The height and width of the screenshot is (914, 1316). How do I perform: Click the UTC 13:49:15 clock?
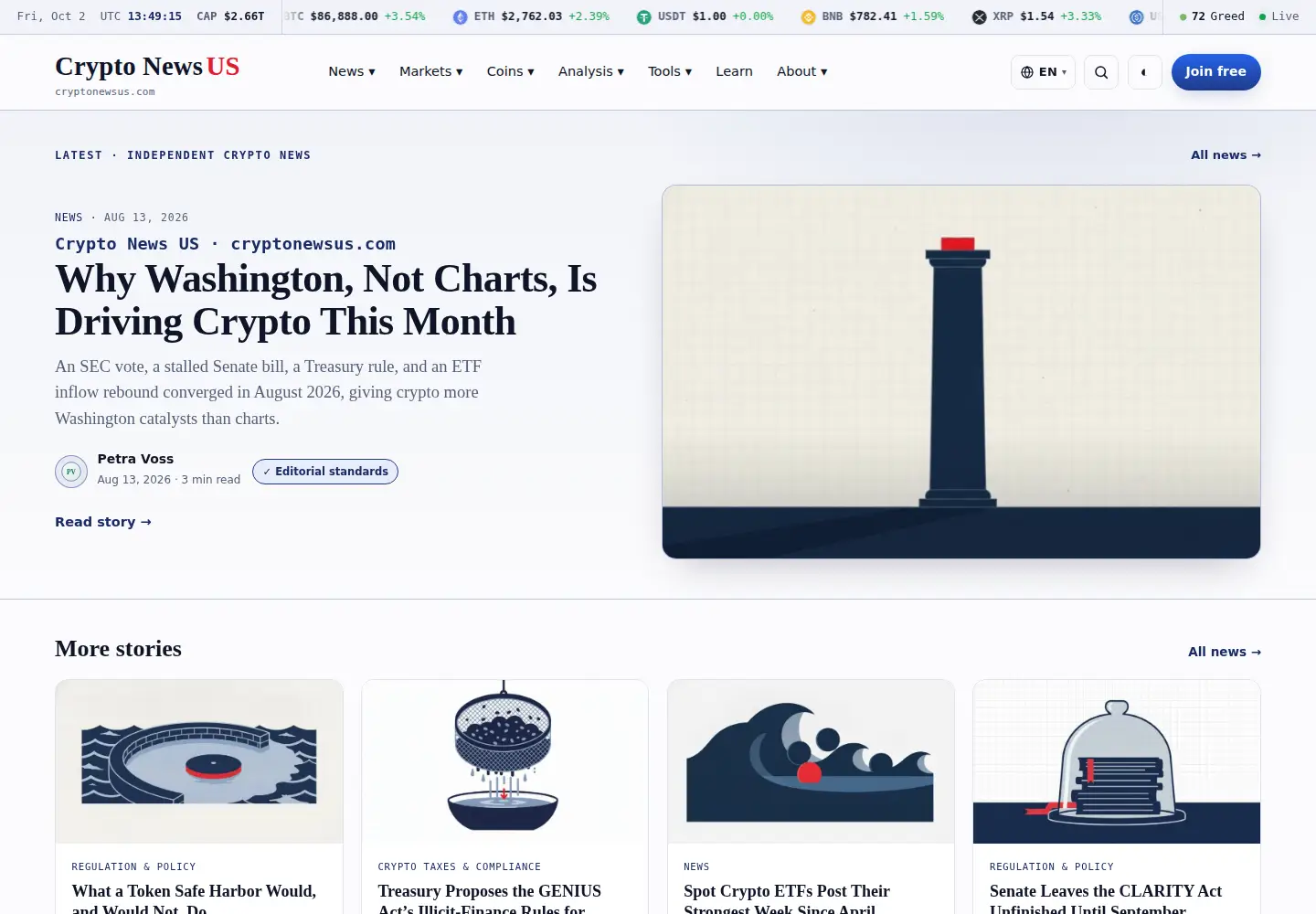(x=141, y=16)
